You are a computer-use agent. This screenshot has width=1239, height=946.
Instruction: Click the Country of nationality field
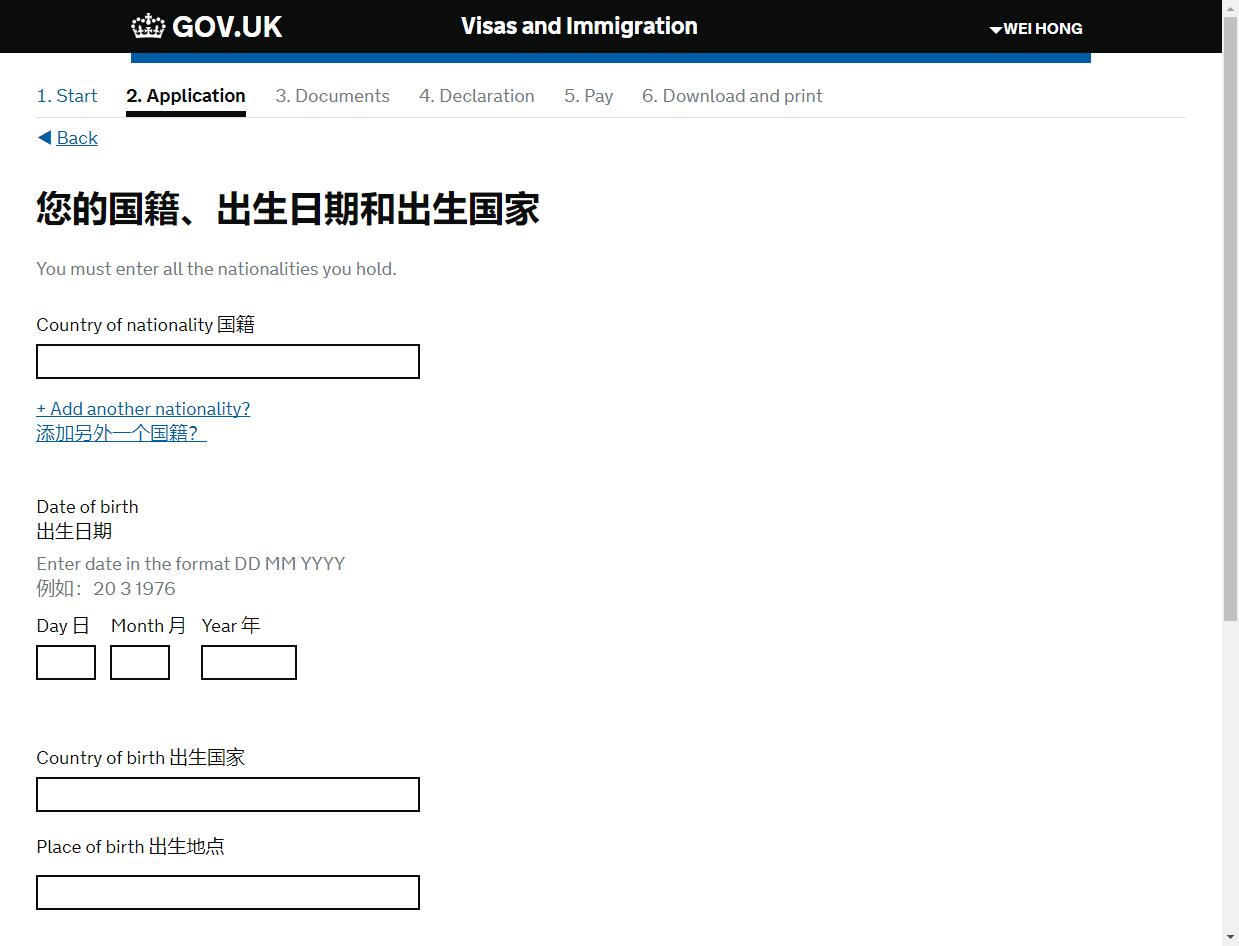pyautogui.click(x=228, y=362)
